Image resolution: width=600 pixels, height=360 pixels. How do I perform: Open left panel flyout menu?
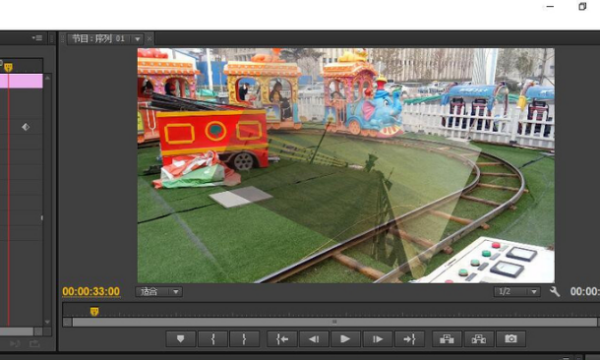coord(37,38)
